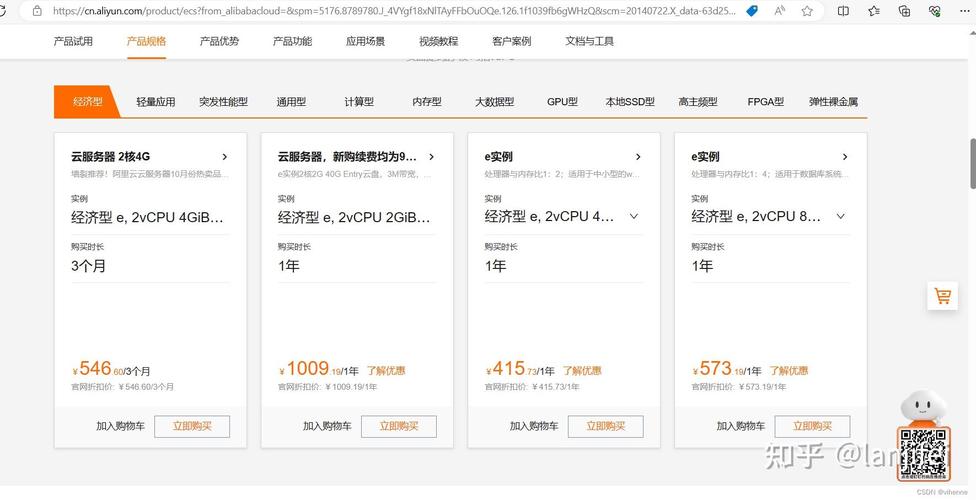Open 视频教程 navigation item
Image resolution: width=976 pixels, height=500 pixels.
(x=439, y=41)
